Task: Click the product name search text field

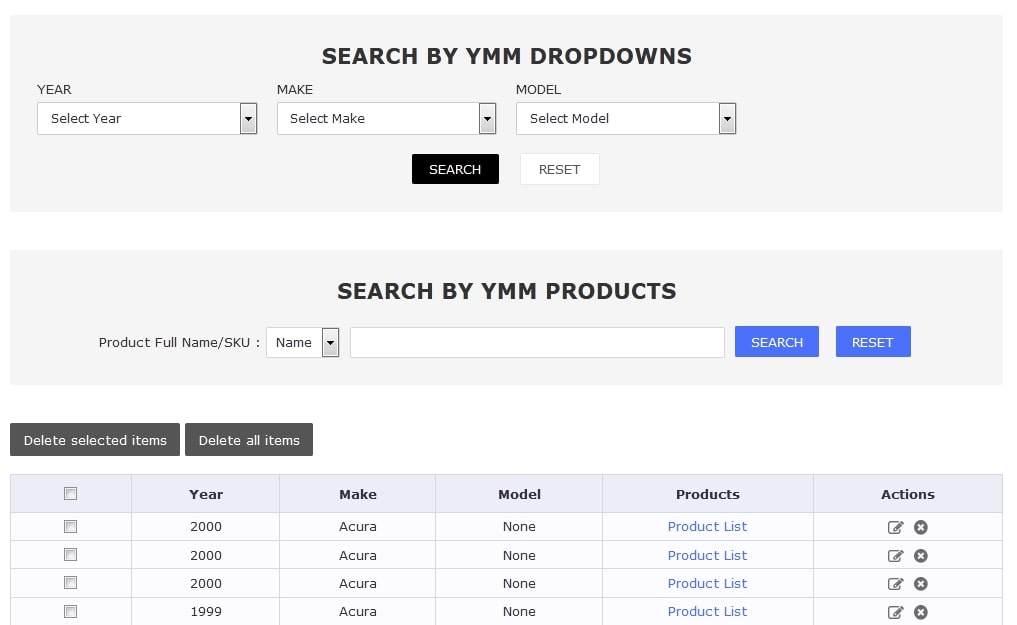Action: [x=537, y=342]
